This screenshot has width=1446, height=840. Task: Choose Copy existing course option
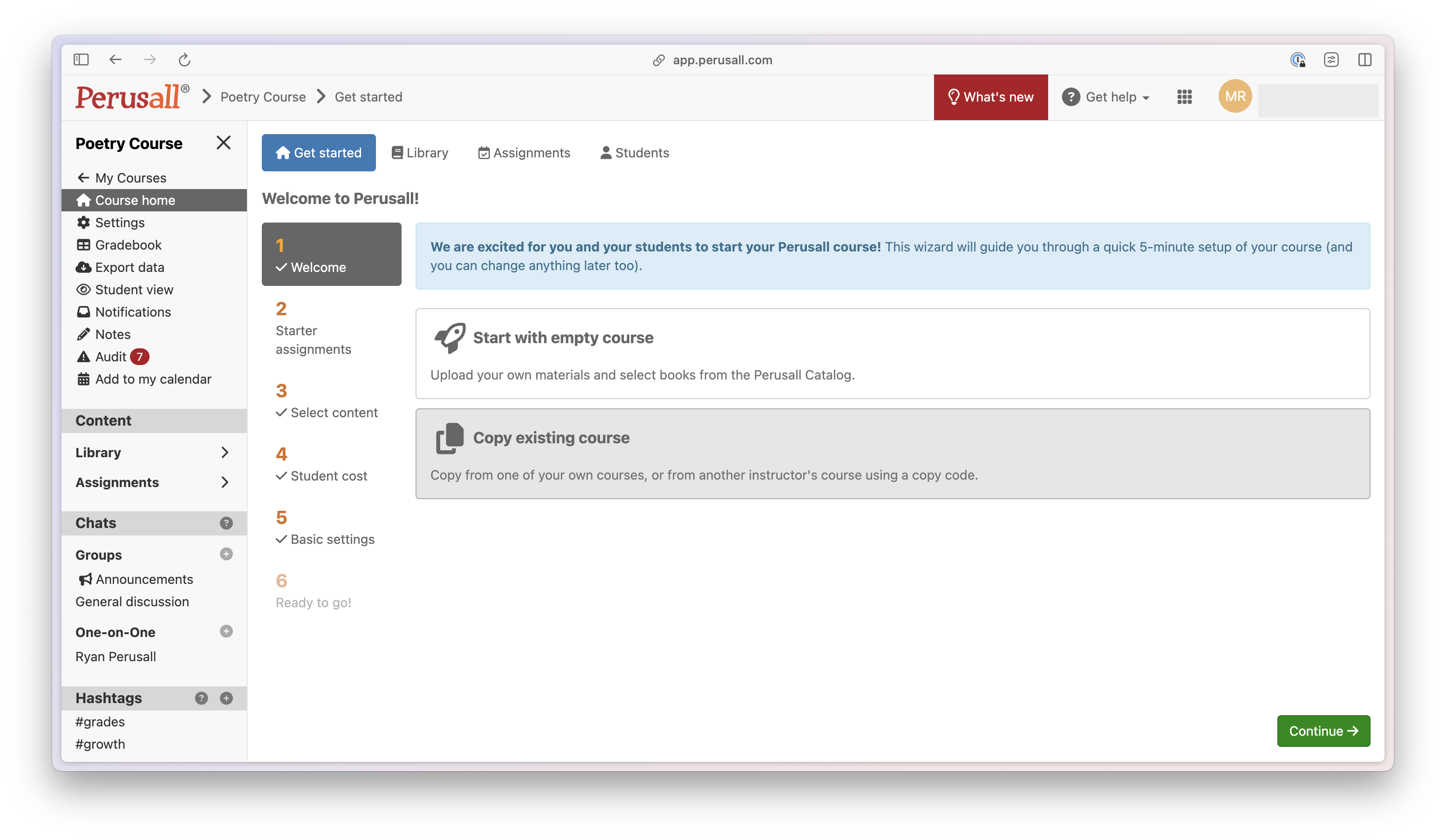tap(892, 454)
